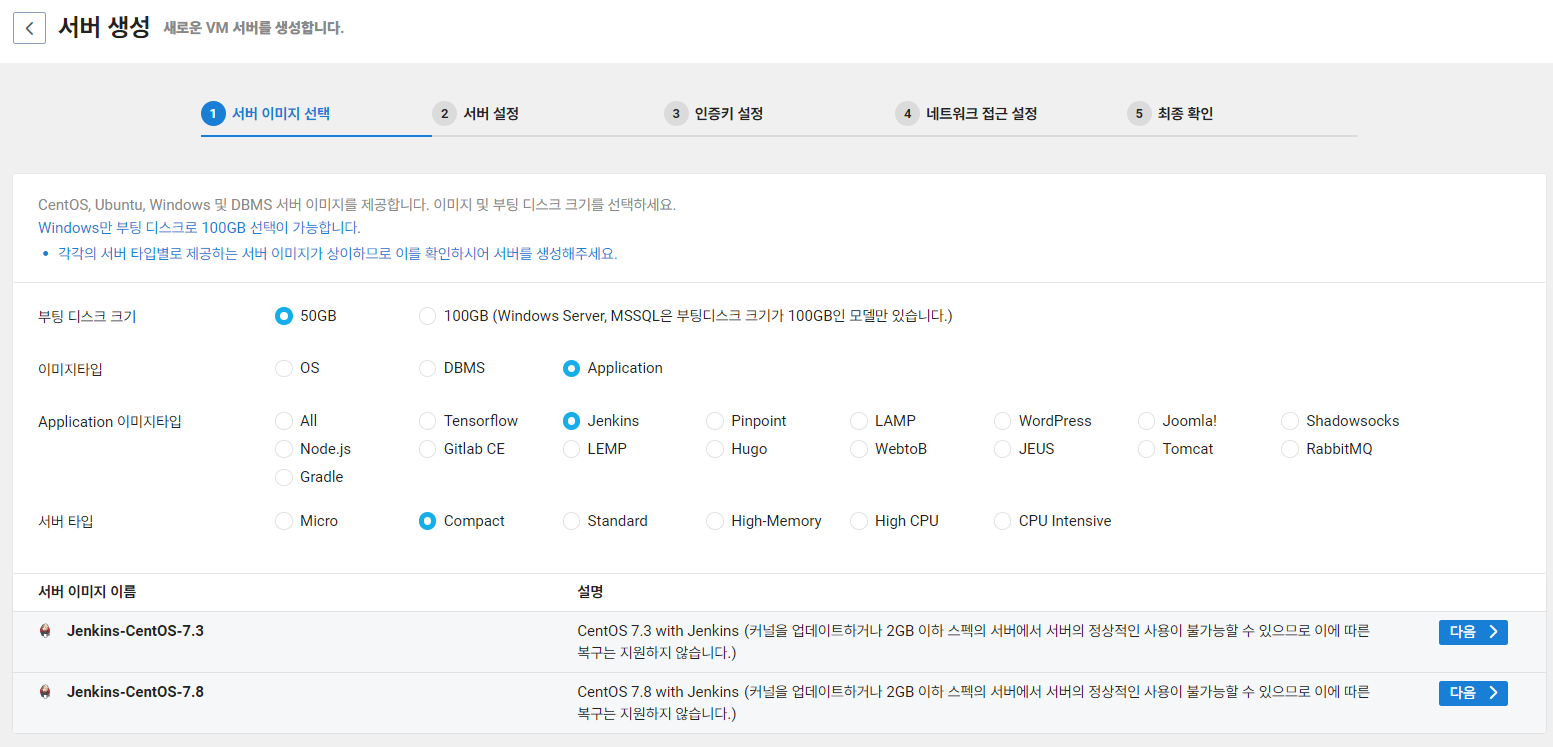Click the Jenkins-CentOS-7.8 image name

coord(135,692)
